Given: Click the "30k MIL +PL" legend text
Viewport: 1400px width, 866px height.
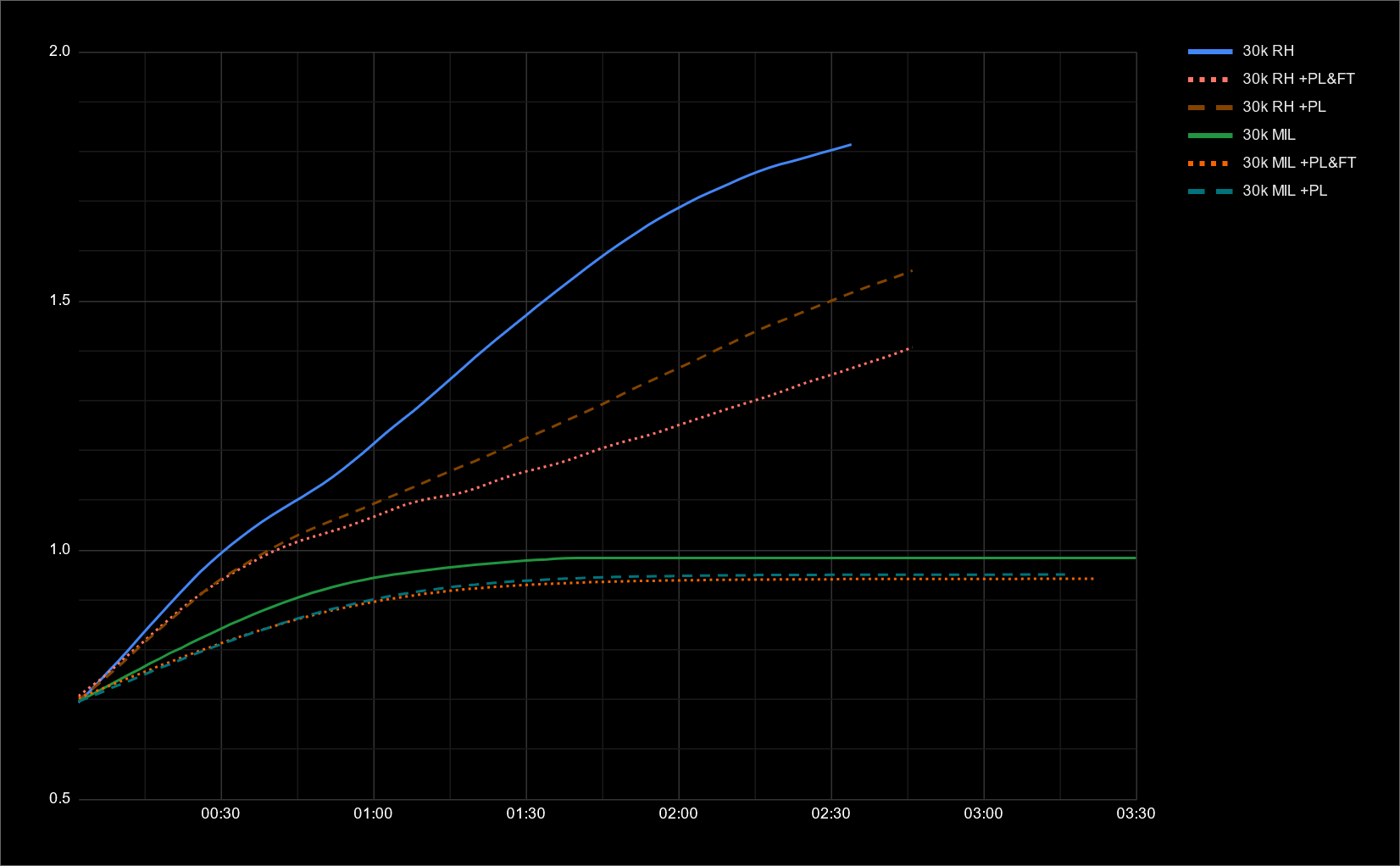Looking at the screenshot, I should point(1285,192).
